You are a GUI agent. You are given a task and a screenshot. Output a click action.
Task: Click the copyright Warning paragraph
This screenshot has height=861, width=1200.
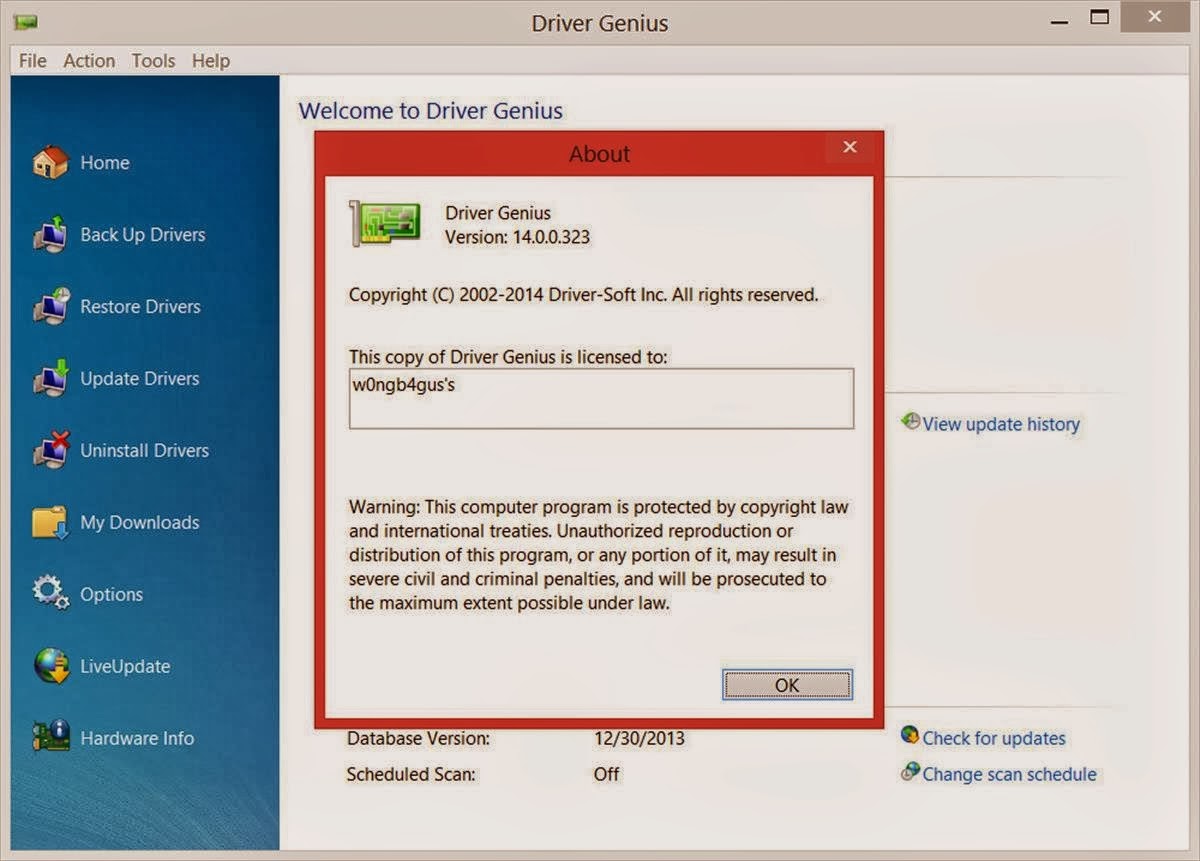598,555
